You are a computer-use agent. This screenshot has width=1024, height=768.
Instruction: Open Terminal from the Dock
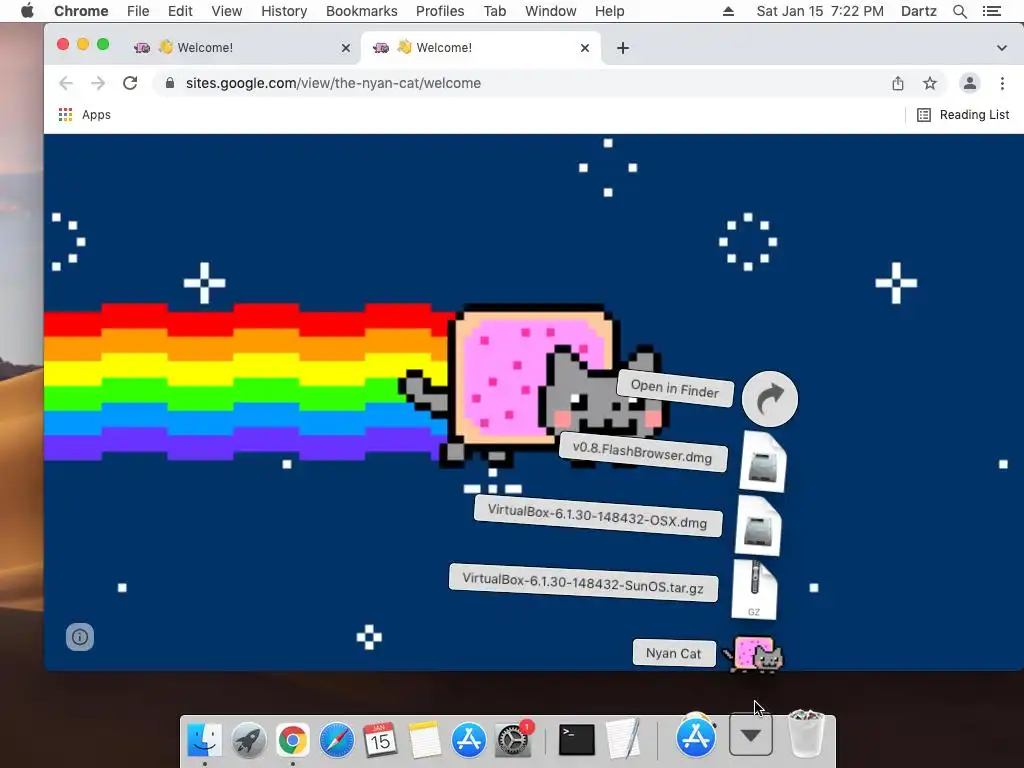pos(577,740)
